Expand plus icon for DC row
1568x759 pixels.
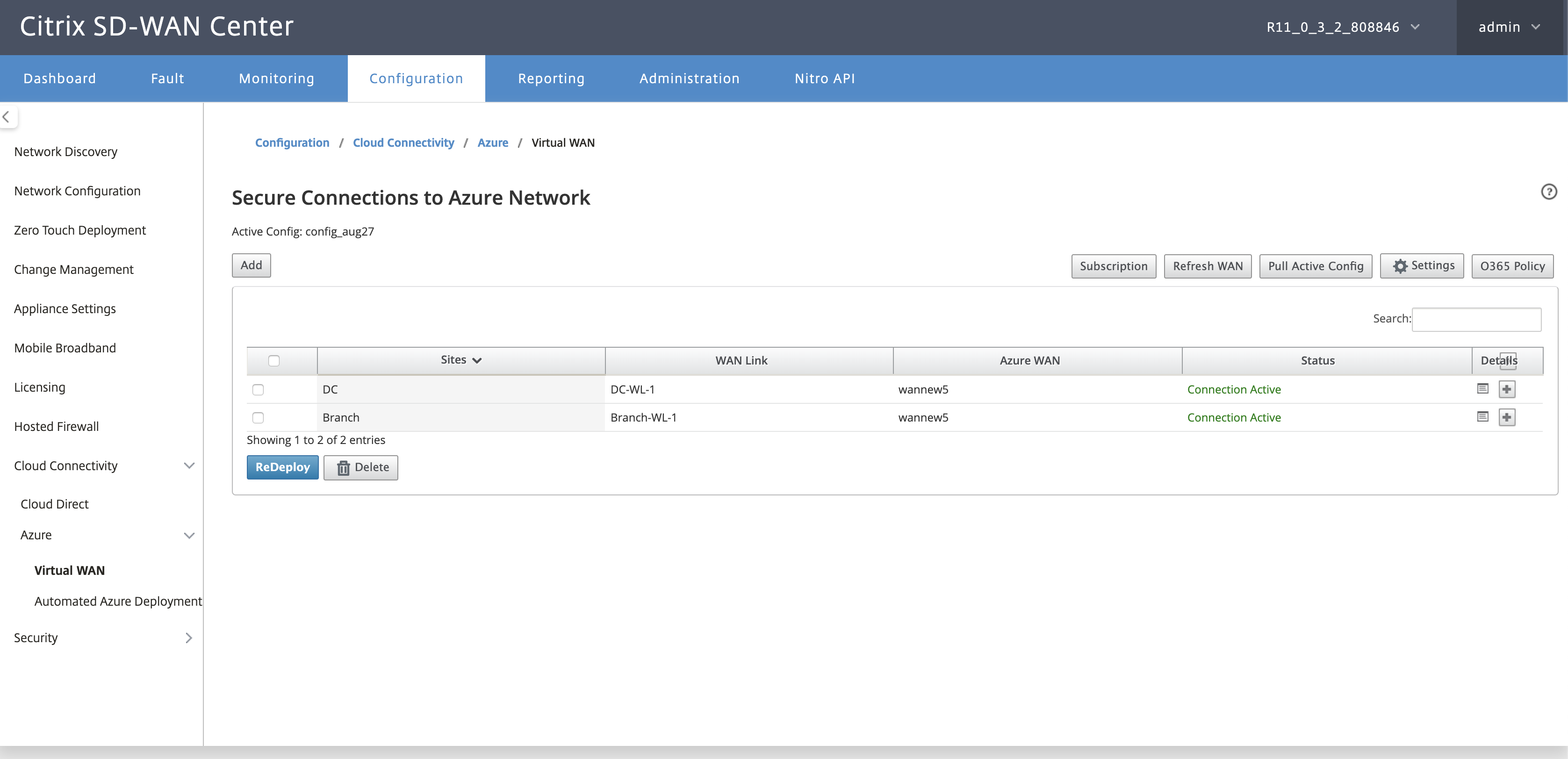[1506, 389]
